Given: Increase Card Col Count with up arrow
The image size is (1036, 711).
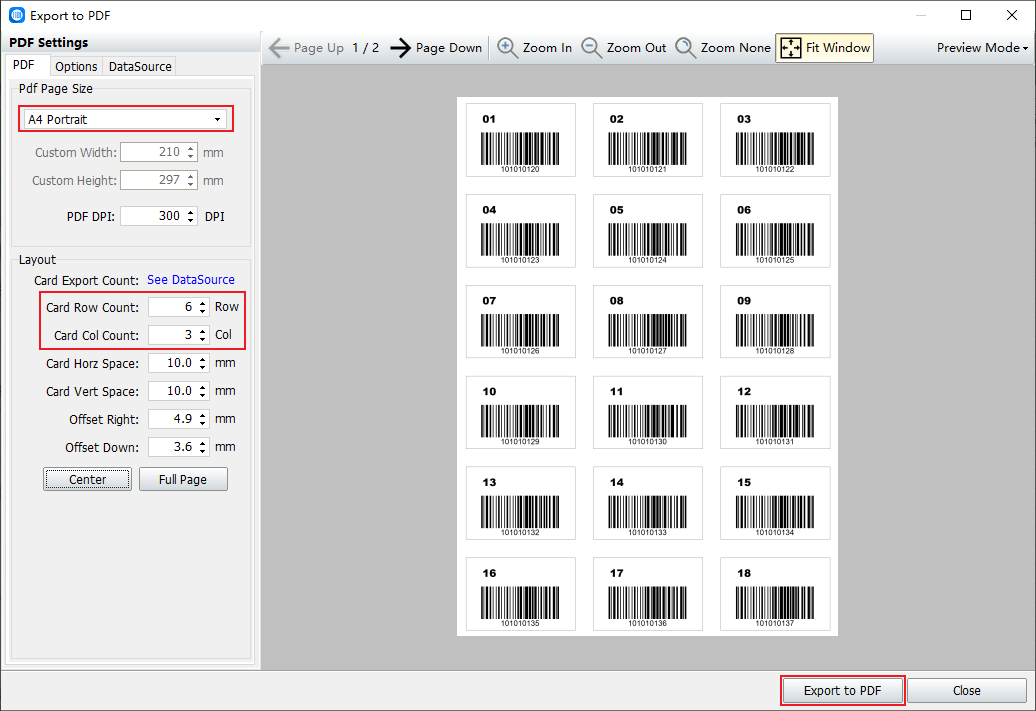Looking at the screenshot, I should [x=203, y=330].
